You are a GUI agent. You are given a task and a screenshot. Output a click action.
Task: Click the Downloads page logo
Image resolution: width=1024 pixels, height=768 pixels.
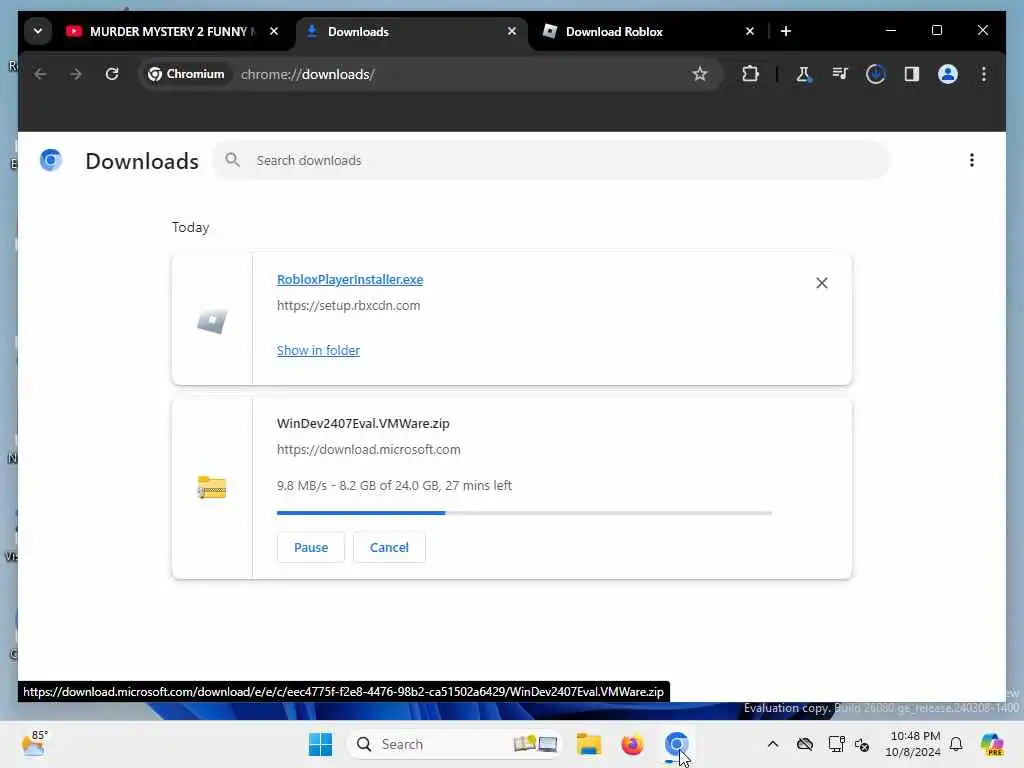click(51, 160)
